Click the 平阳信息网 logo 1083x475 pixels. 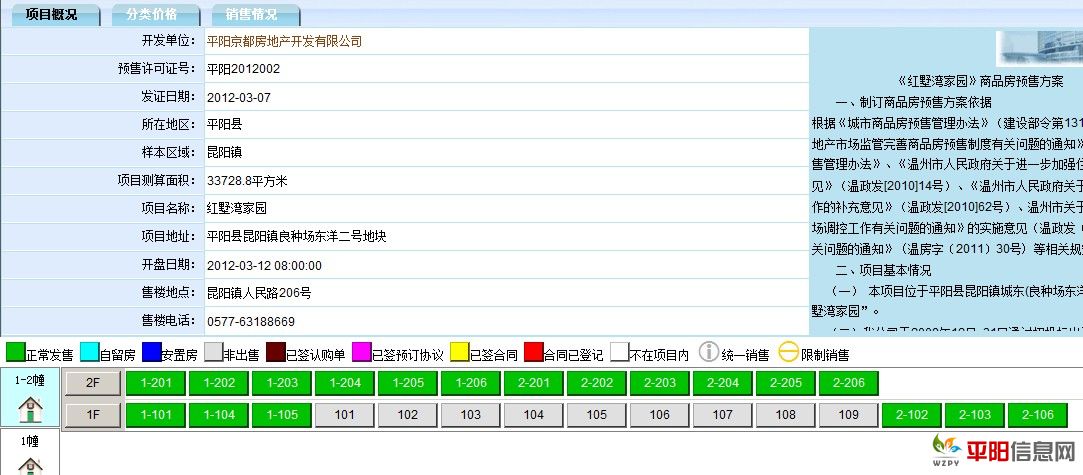1004,450
